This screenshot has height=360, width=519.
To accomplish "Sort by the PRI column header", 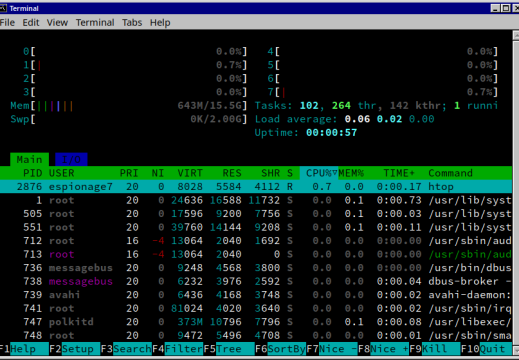I will coord(129,173).
